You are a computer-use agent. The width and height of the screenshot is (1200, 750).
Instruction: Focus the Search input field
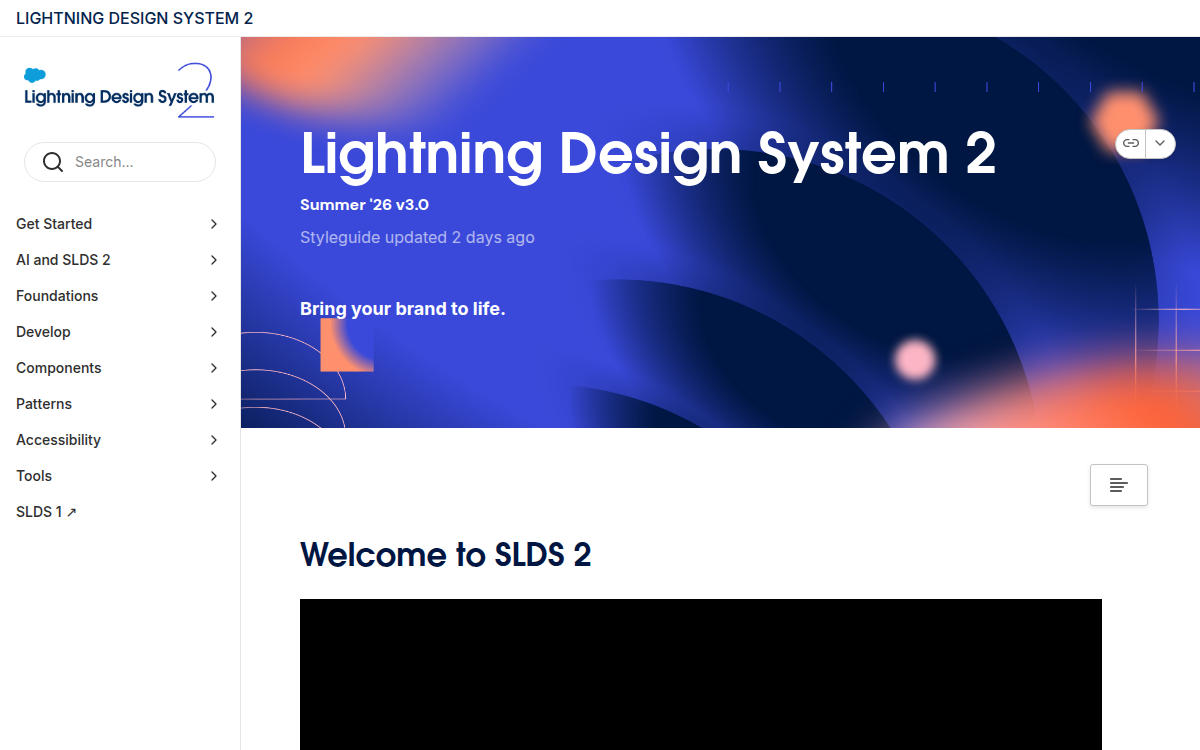(x=120, y=162)
